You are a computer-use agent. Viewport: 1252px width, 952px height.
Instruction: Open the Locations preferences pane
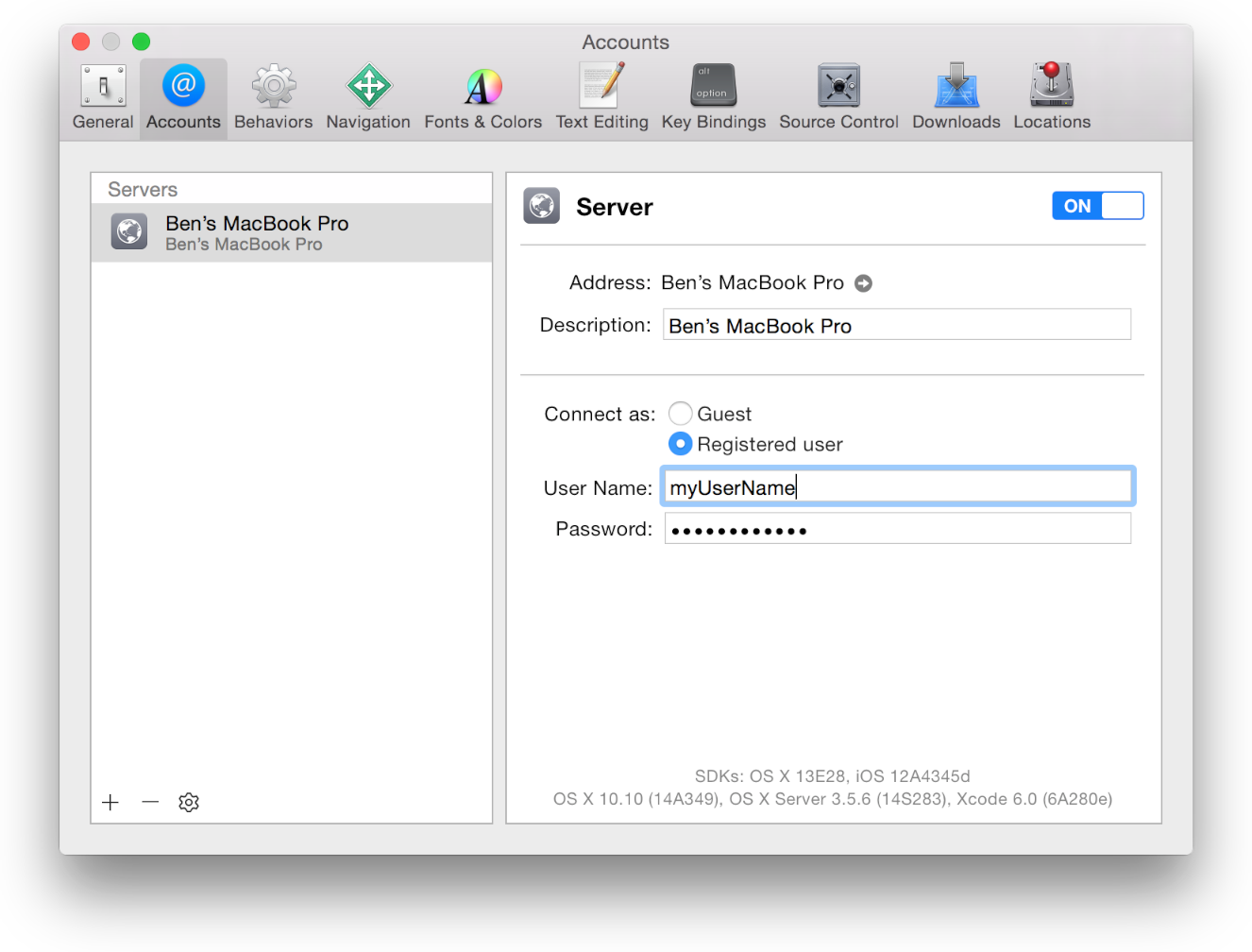pyautogui.click(x=1051, y=94)
